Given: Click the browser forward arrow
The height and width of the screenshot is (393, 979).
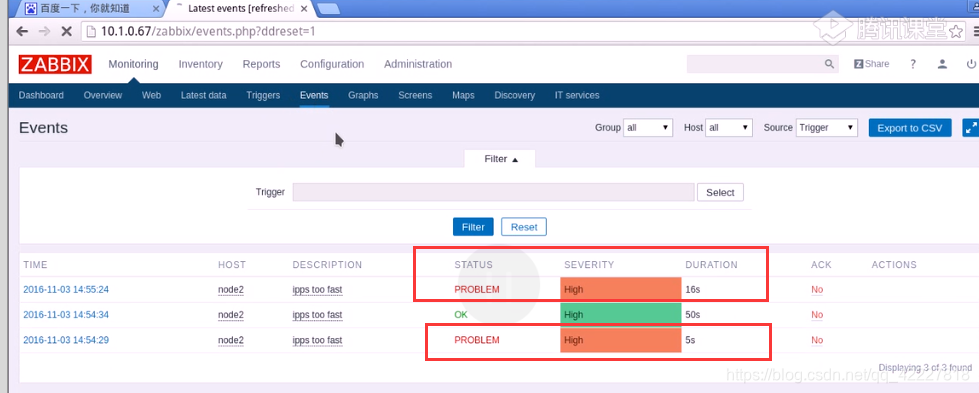Looking at the screenshot, I should click(44, 31).
